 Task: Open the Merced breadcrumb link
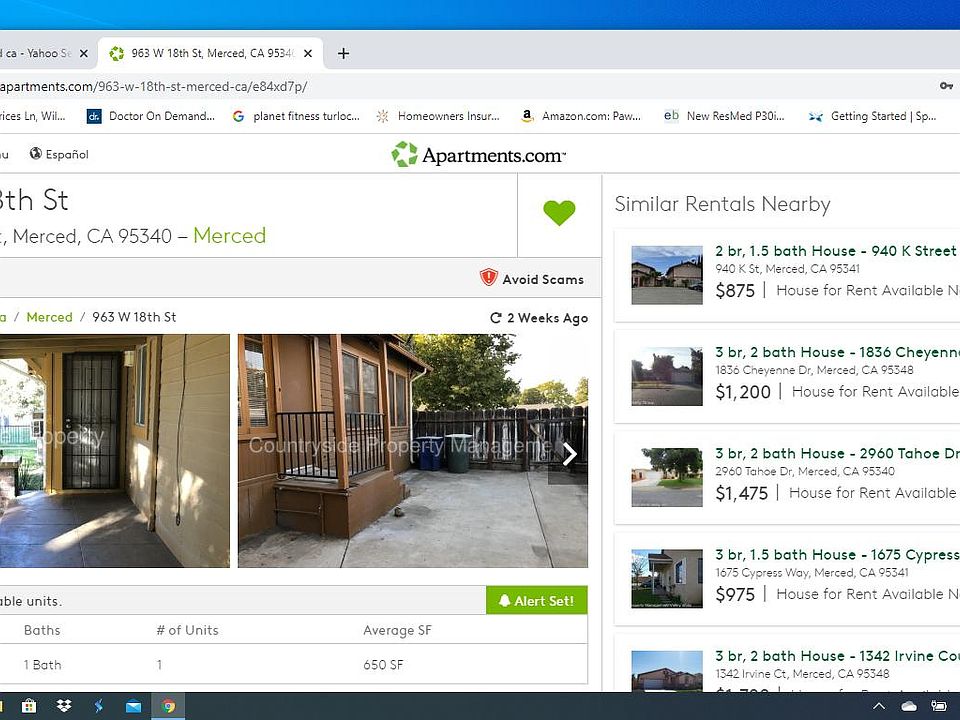[50, 317]
